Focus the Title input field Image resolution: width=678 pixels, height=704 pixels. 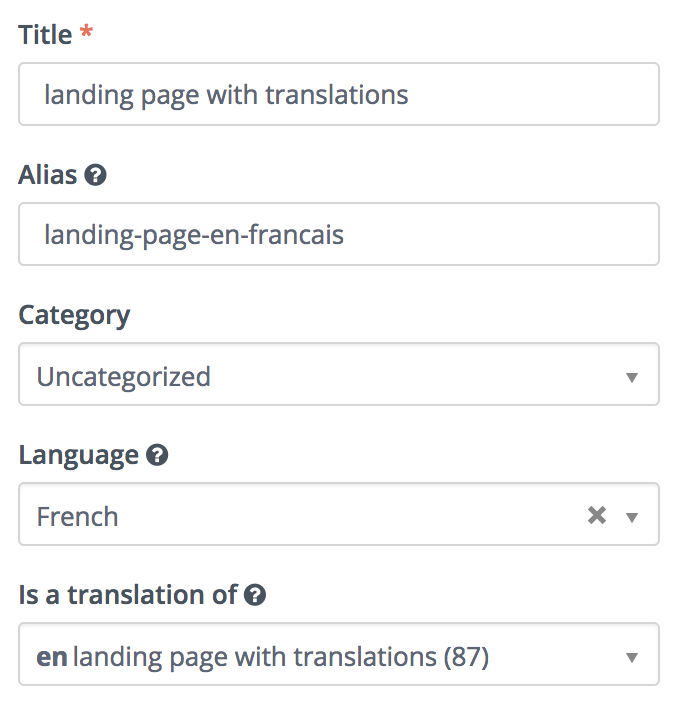click(339, 94)
